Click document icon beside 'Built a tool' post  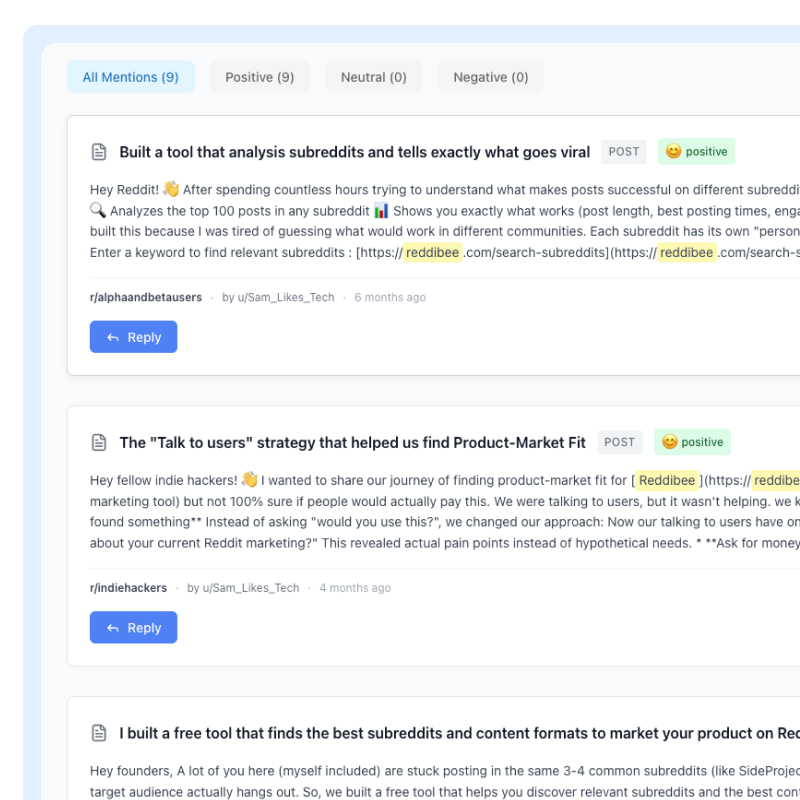[x=99, y=152]
